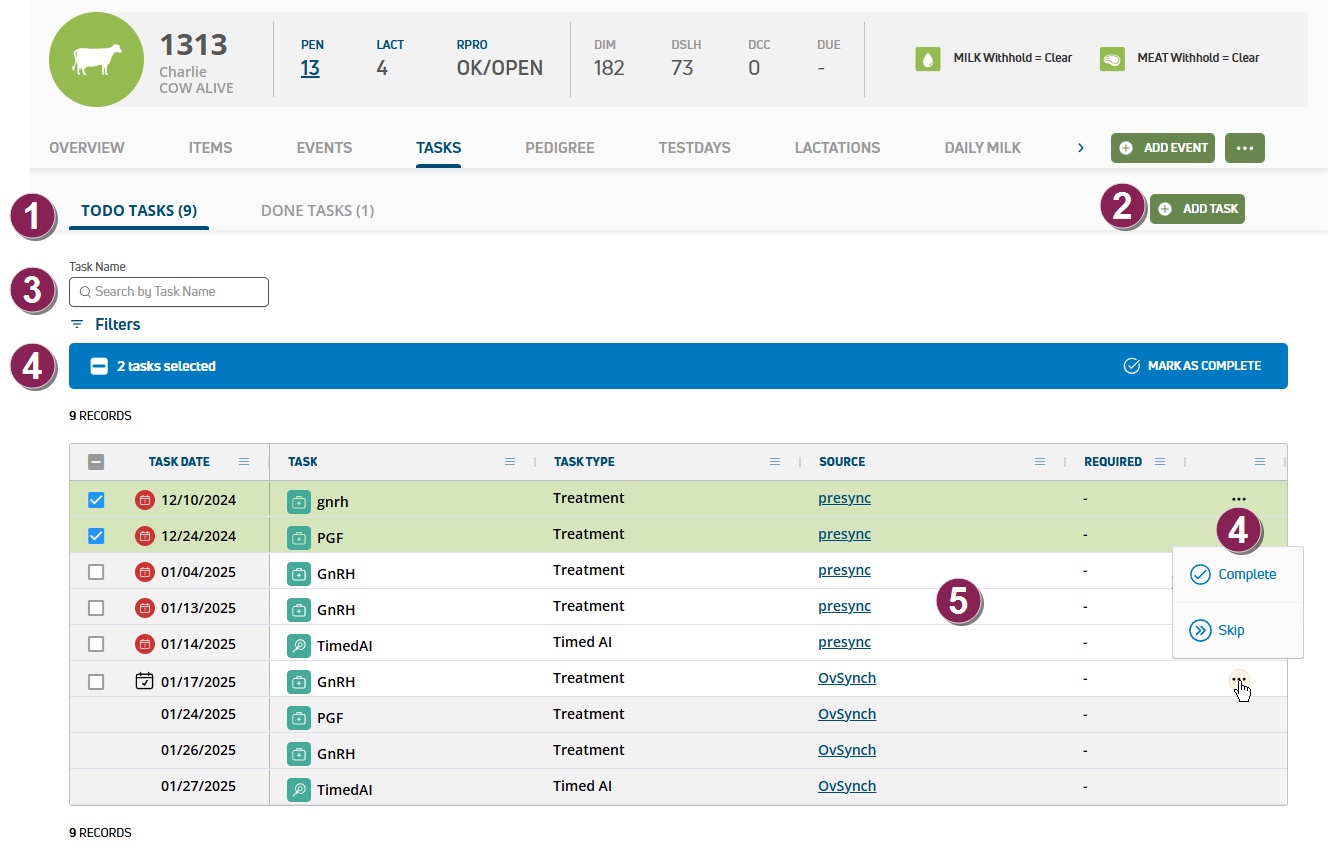Image resolution: width=1328 pixels, height=859 pixels.
Task: Click the TimedAI magnifier icon on 01/14/2025 row
Action: click(x=298, y=645)
